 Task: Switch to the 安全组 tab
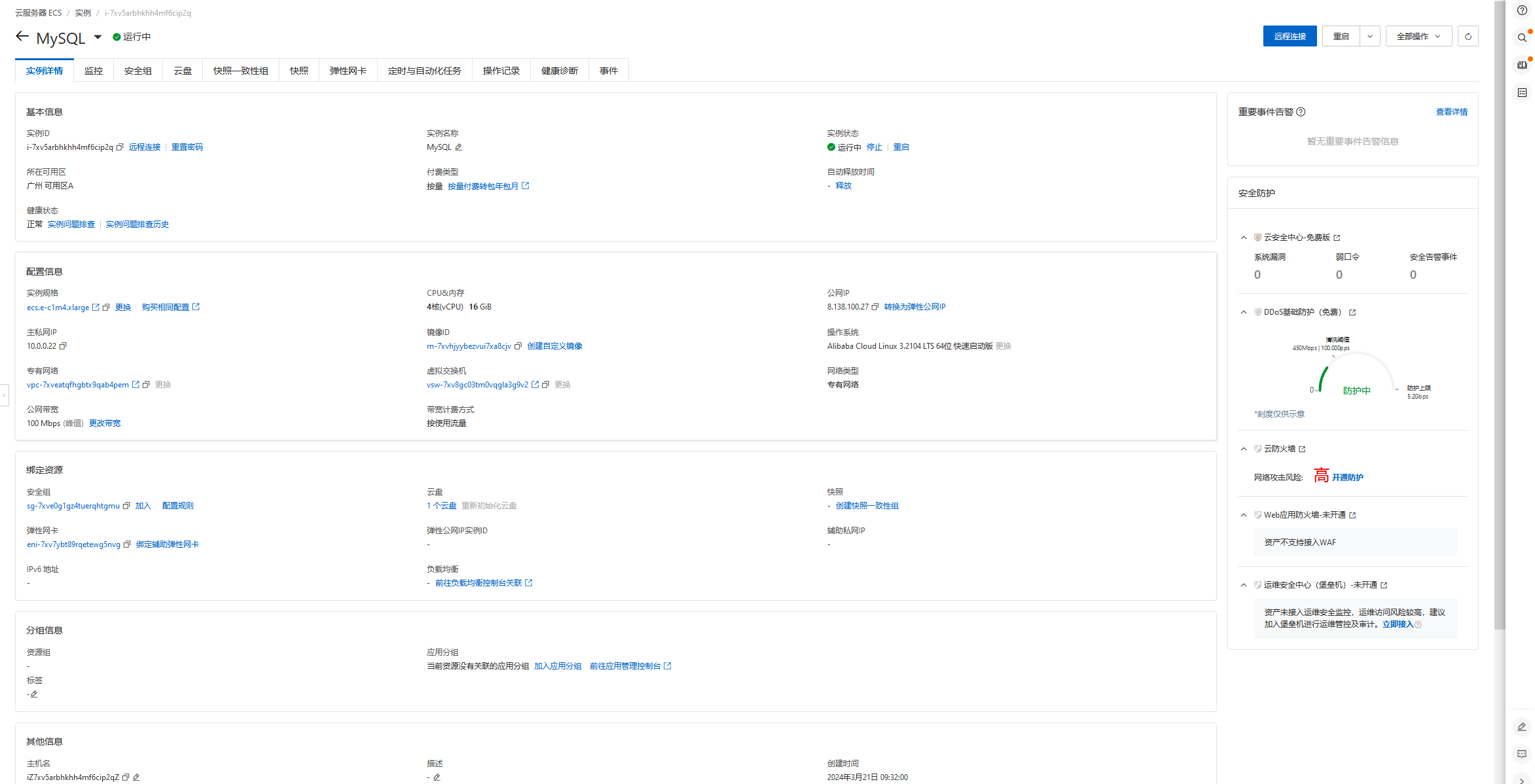coord(137,71)
